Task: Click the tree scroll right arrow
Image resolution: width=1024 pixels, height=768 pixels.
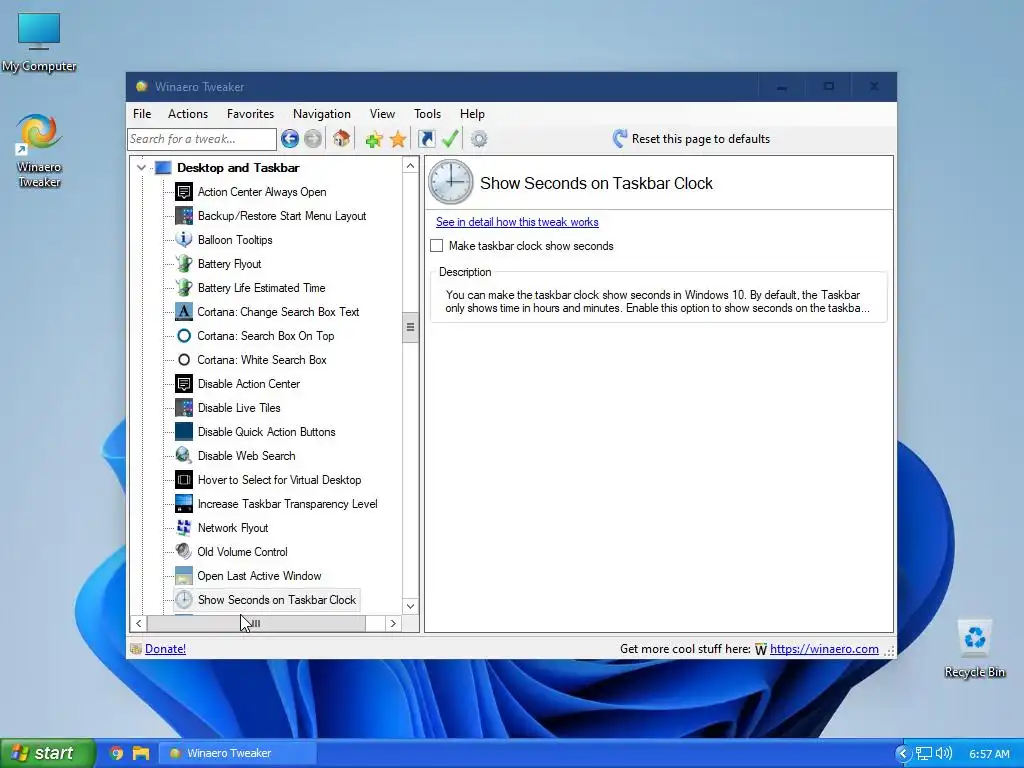Action: coord(393,624)
